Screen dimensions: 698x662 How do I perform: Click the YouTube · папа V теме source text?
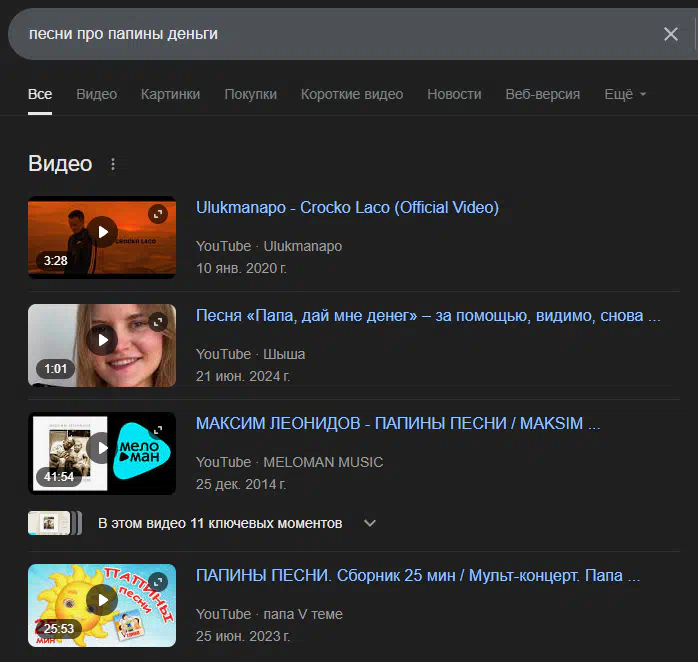point(269,614)
